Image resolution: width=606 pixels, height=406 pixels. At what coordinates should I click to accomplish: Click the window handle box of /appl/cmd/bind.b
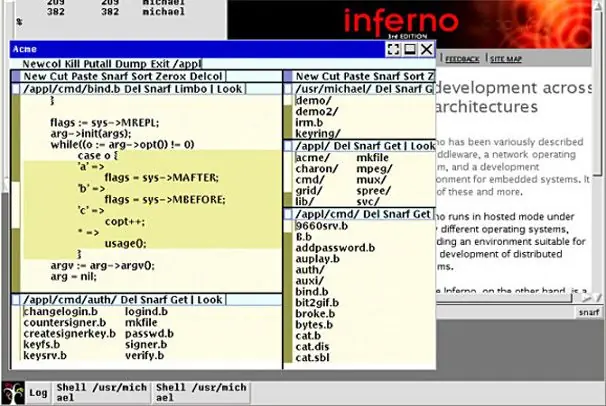pos(16,89)
